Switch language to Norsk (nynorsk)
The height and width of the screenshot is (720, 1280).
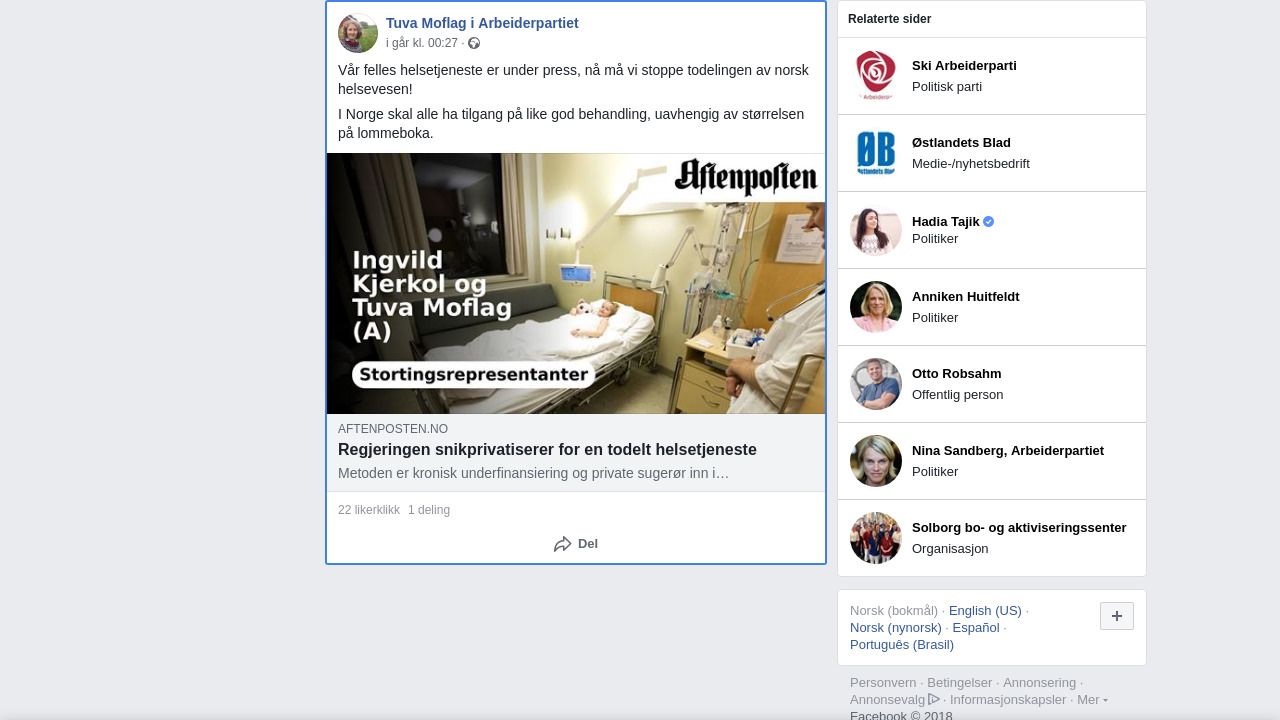[x=896, y=628]
